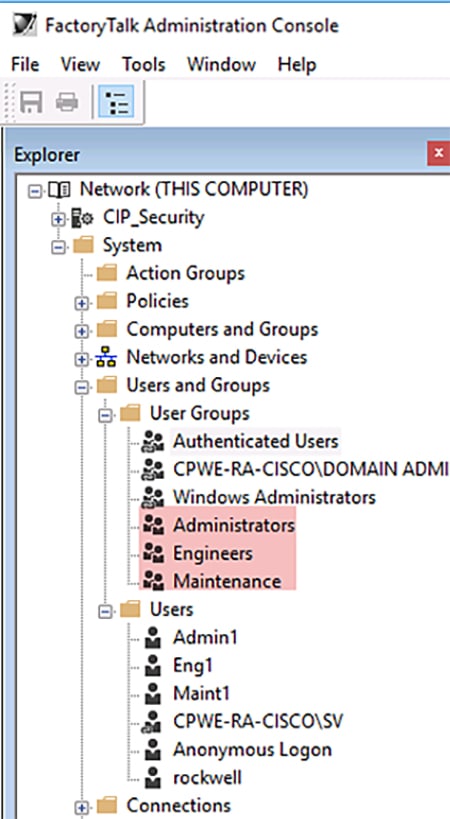Click the CIP_Security gear icon
The image size is (450, 819).
[82, 218]
